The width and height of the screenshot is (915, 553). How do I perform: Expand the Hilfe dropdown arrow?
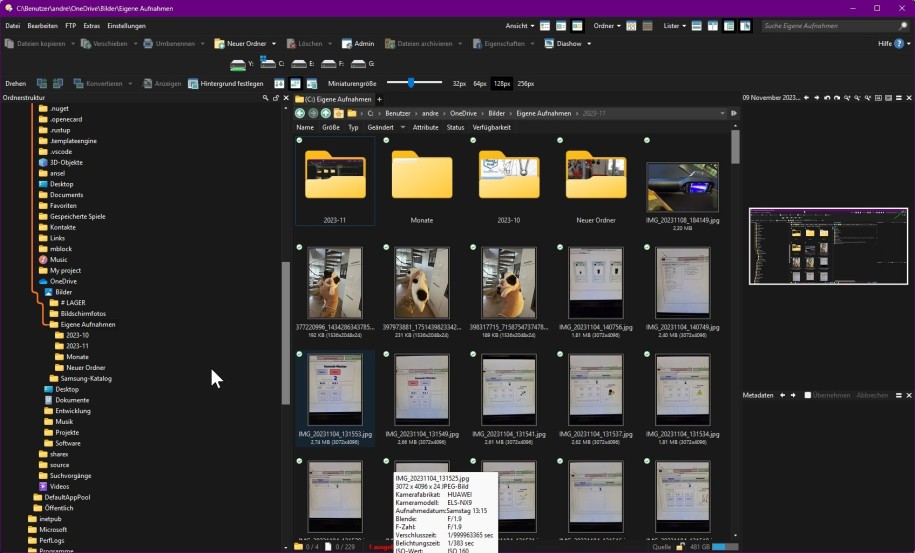(909, 44)
